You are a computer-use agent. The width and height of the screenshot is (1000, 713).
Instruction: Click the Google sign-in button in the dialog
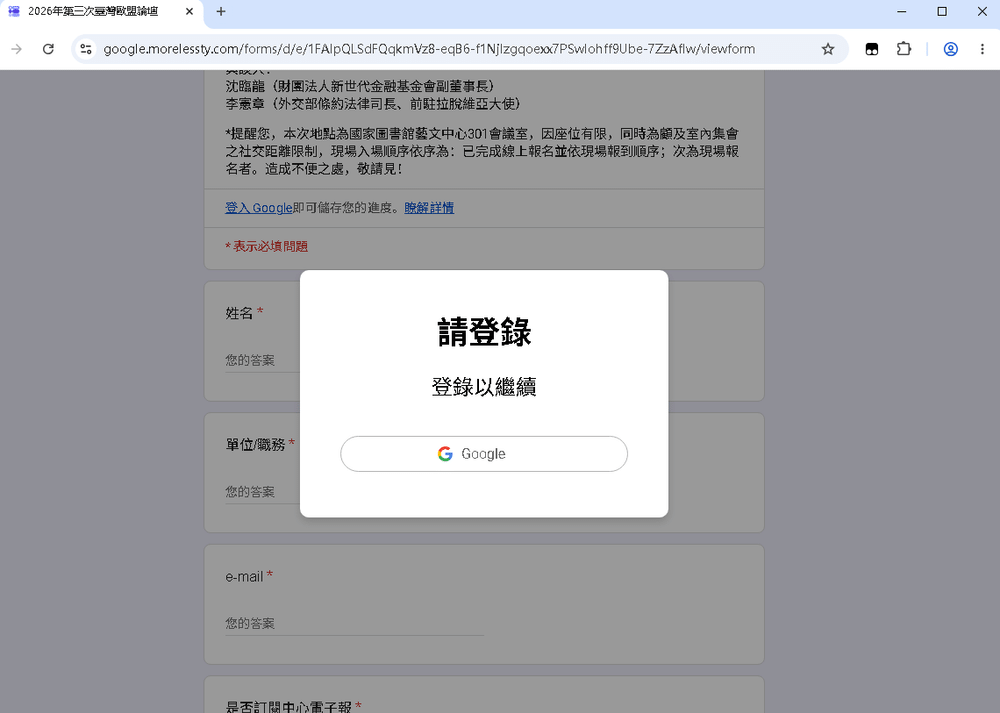tap(483, 453)
